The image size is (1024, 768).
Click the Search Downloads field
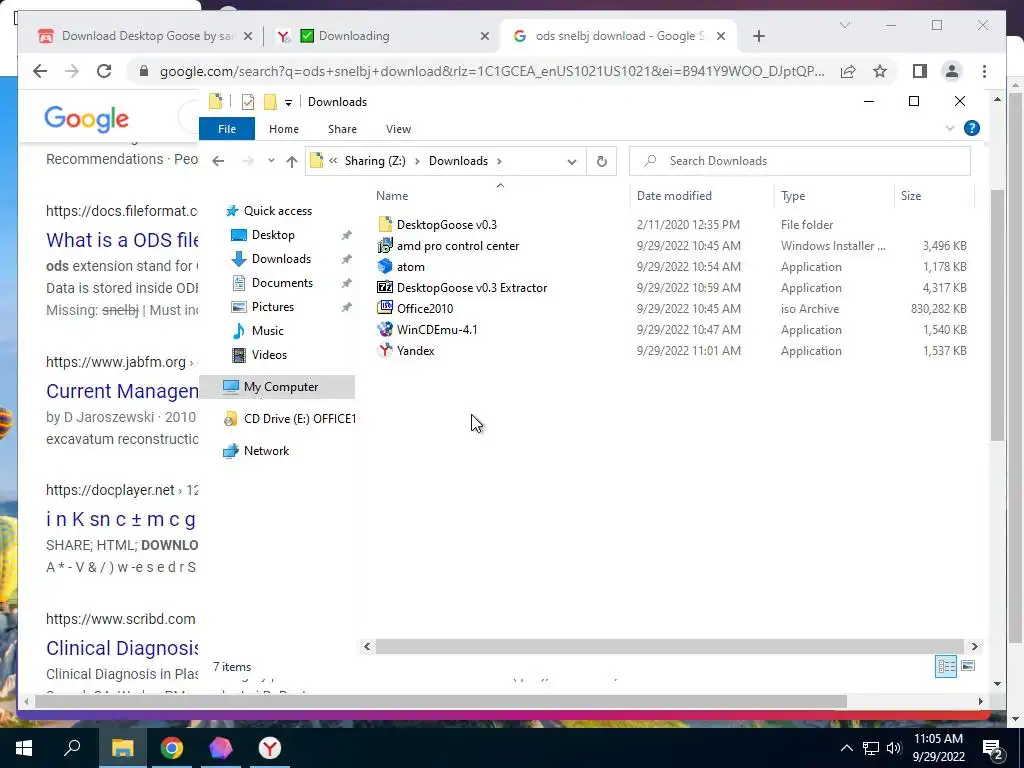click(x=799, y=161)
